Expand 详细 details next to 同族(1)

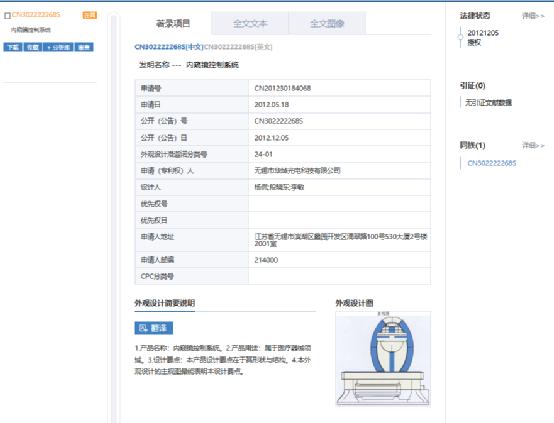pyautogui.click(x=533, y=145)
